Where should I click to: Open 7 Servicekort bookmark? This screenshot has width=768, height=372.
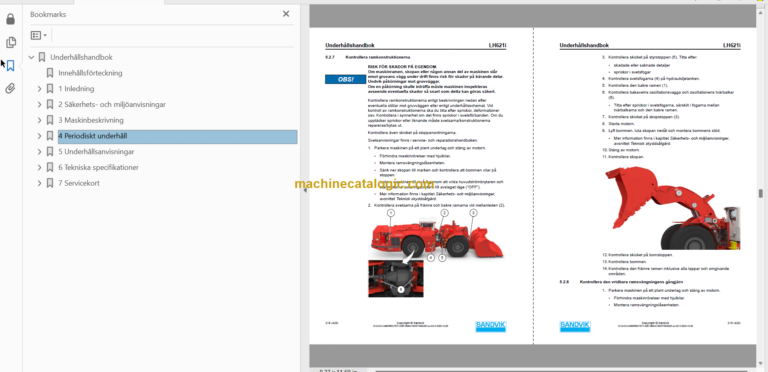click(x=79, y=183)
